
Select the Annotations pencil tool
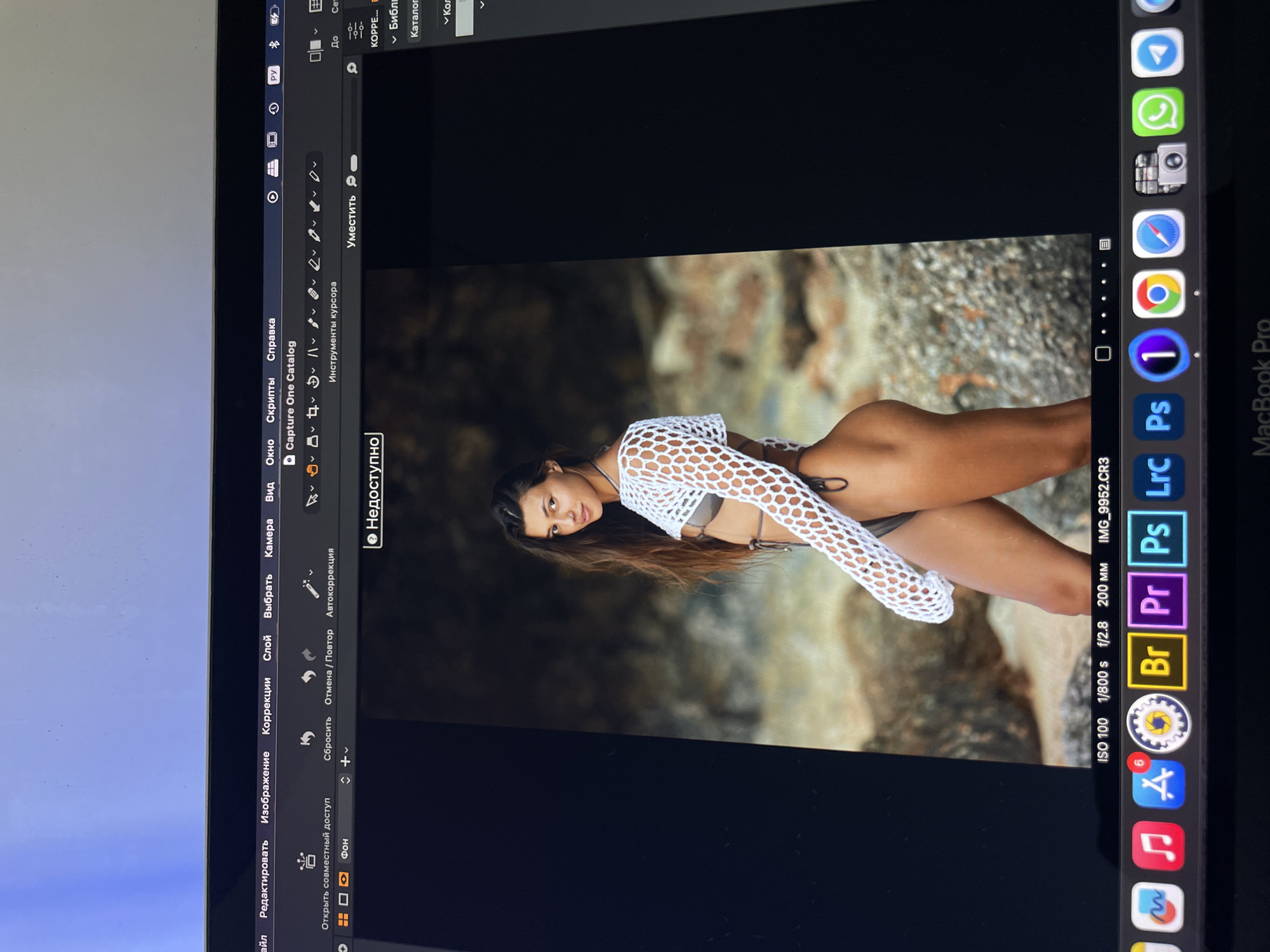(x=314, y=176)
